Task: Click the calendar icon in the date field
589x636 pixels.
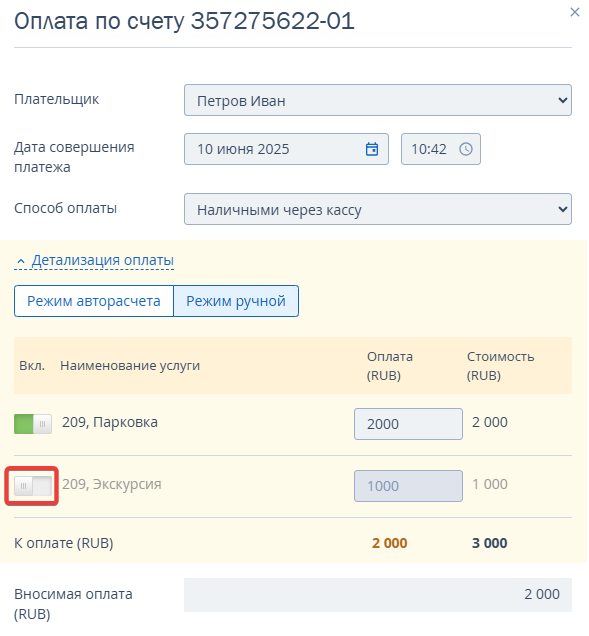Action: (x=372, y=149)
